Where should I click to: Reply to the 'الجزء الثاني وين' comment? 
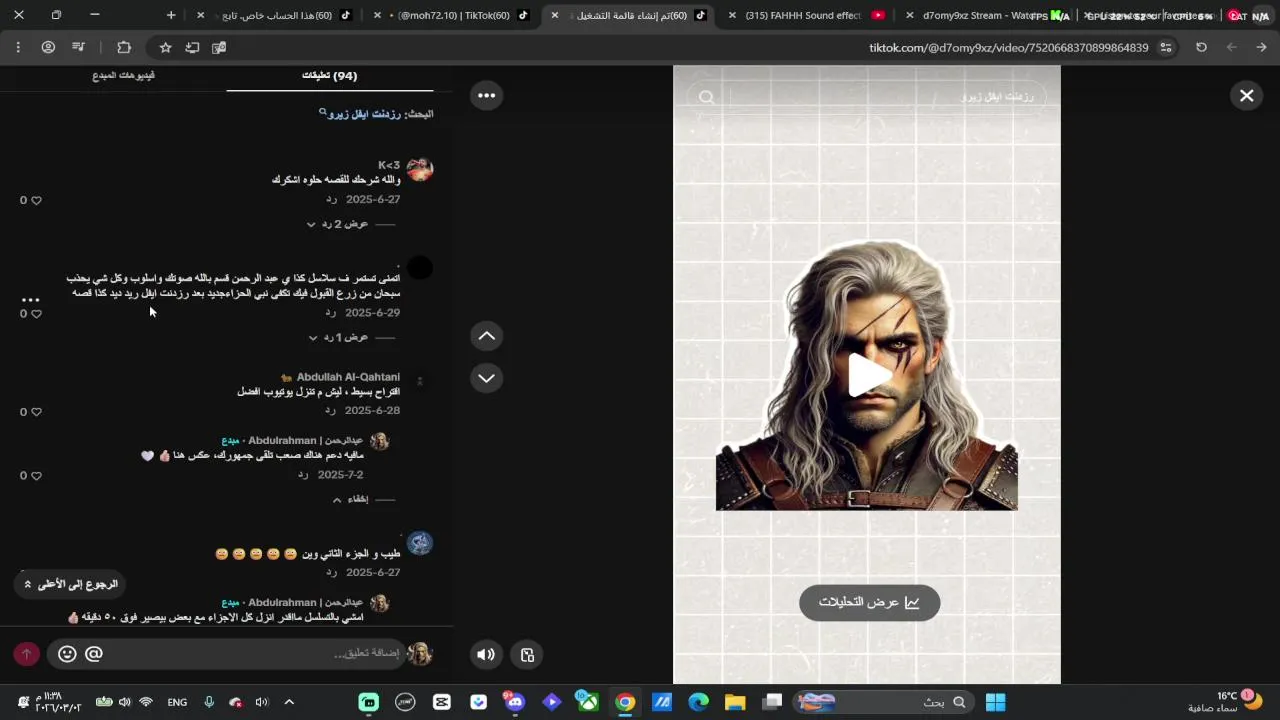pyautogui.click(x=331, y=573)
